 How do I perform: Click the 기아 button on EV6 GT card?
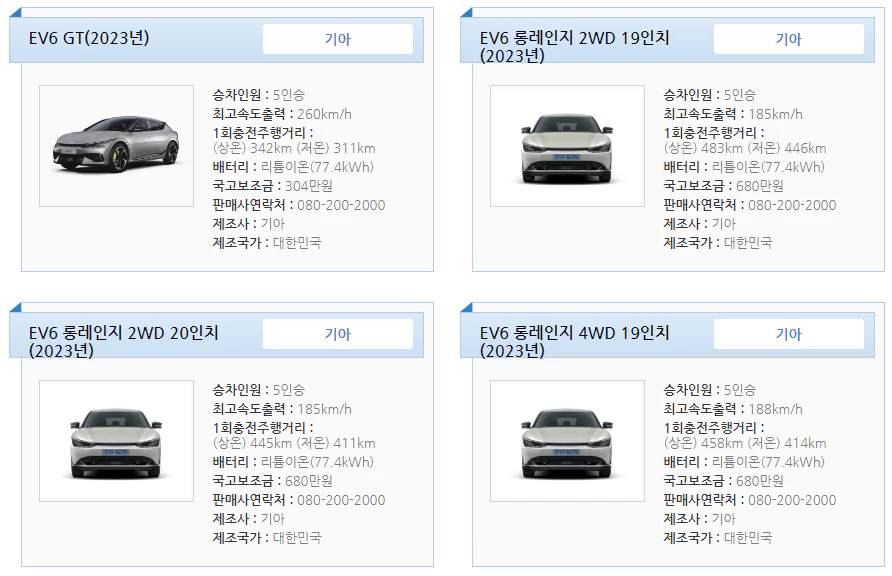337,39
